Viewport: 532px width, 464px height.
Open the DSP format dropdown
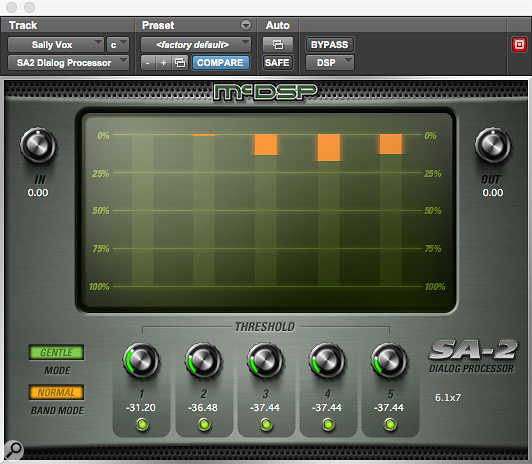(329, 63)
